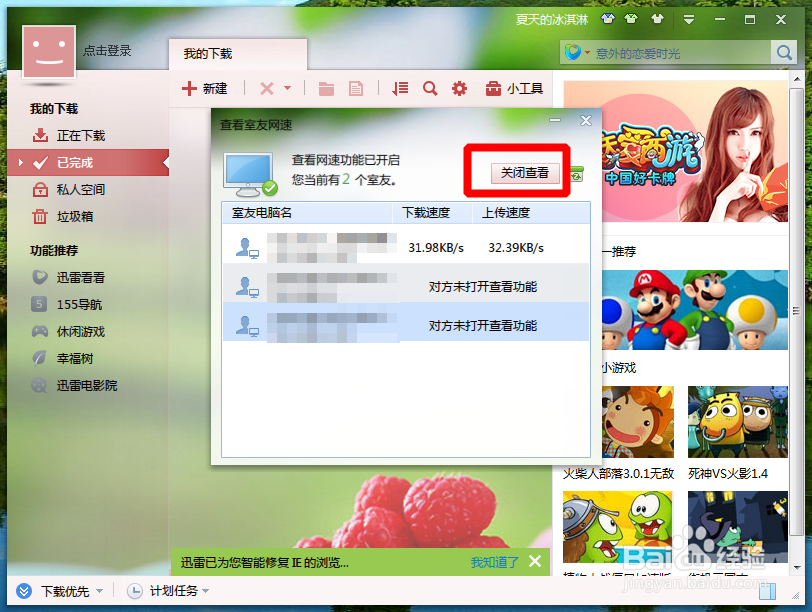Click the search magnifier icon on the toolbar
The image size is (812, 612).
(429, 88)
